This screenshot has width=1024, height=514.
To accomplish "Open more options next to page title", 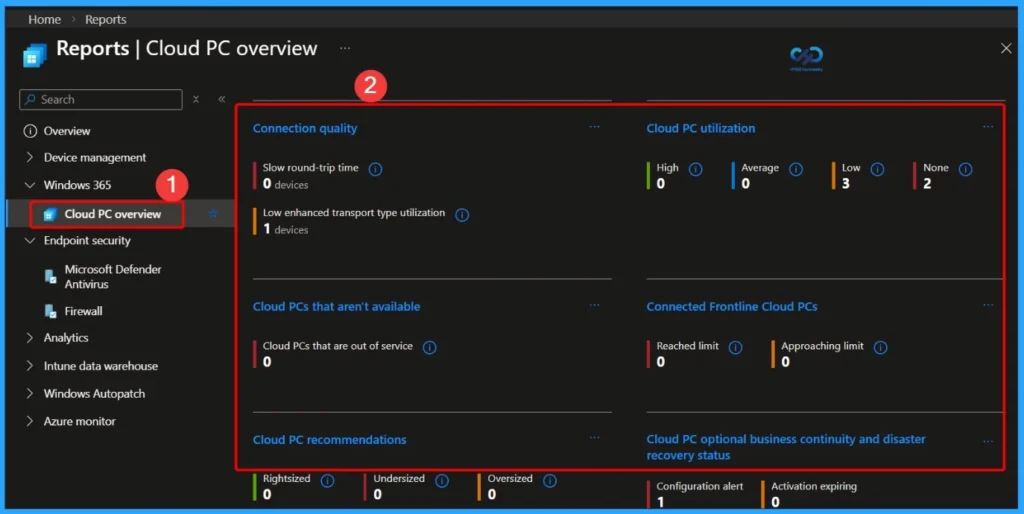I will coord(345,48).
